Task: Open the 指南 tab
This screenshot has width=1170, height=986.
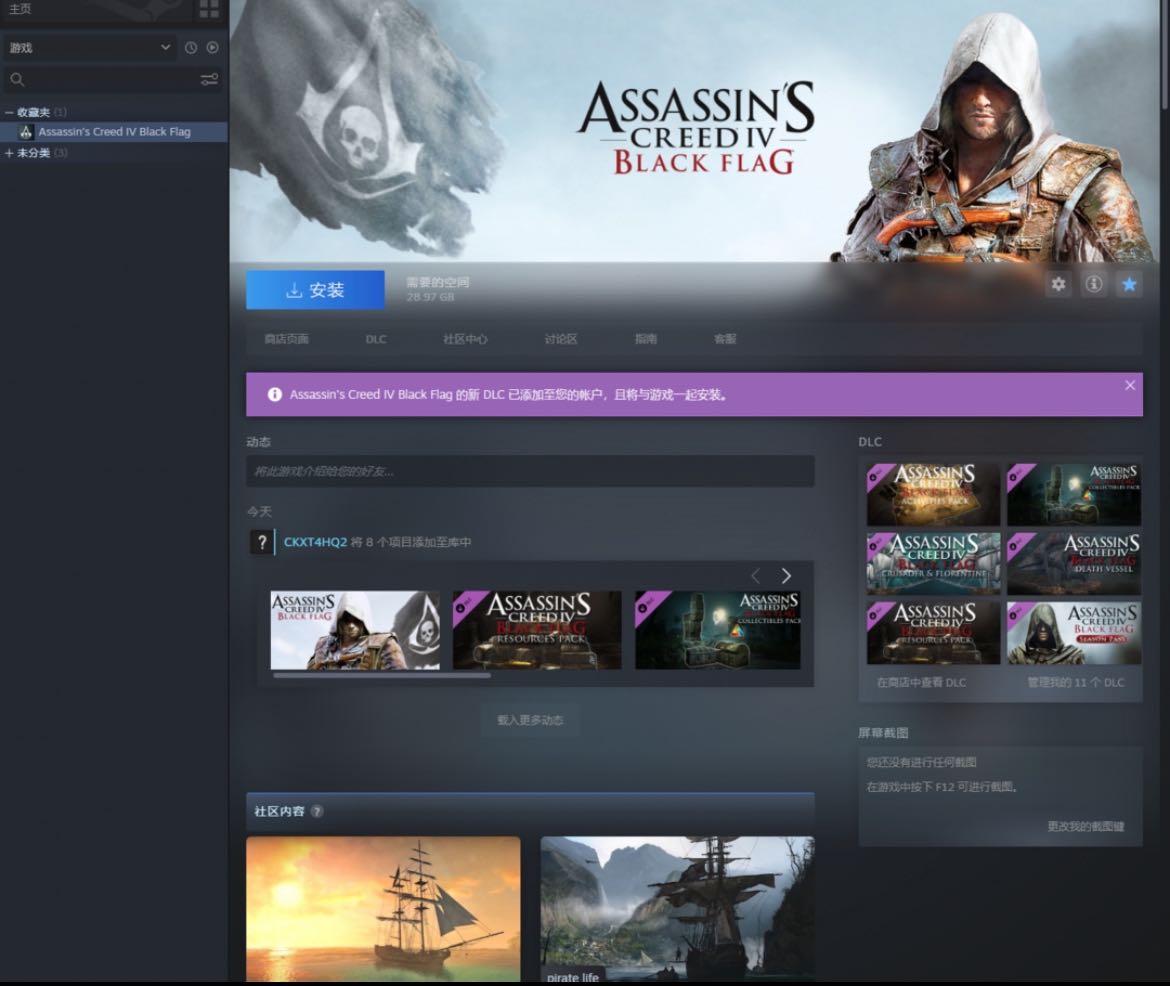Action: click(x=646, y=339)
